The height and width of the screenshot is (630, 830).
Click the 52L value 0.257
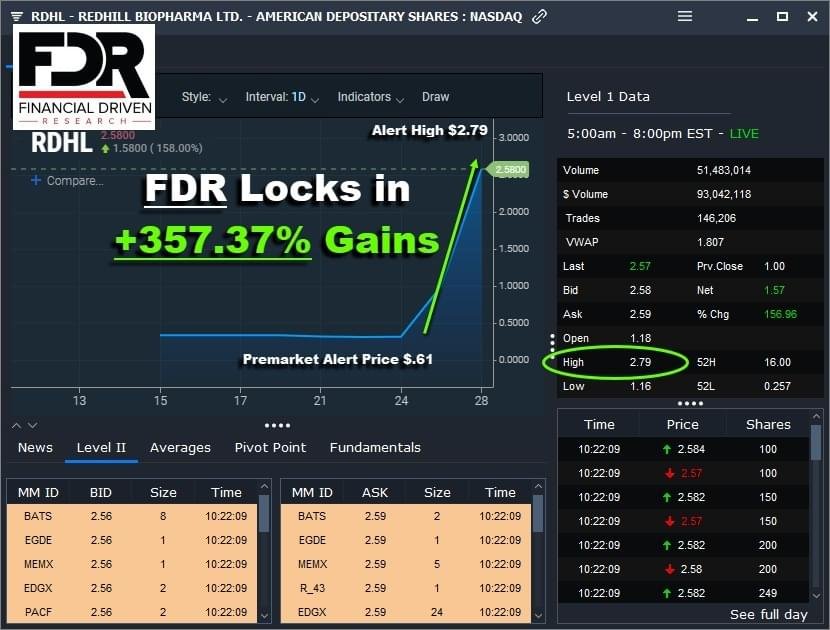click(x=777, y=386)
